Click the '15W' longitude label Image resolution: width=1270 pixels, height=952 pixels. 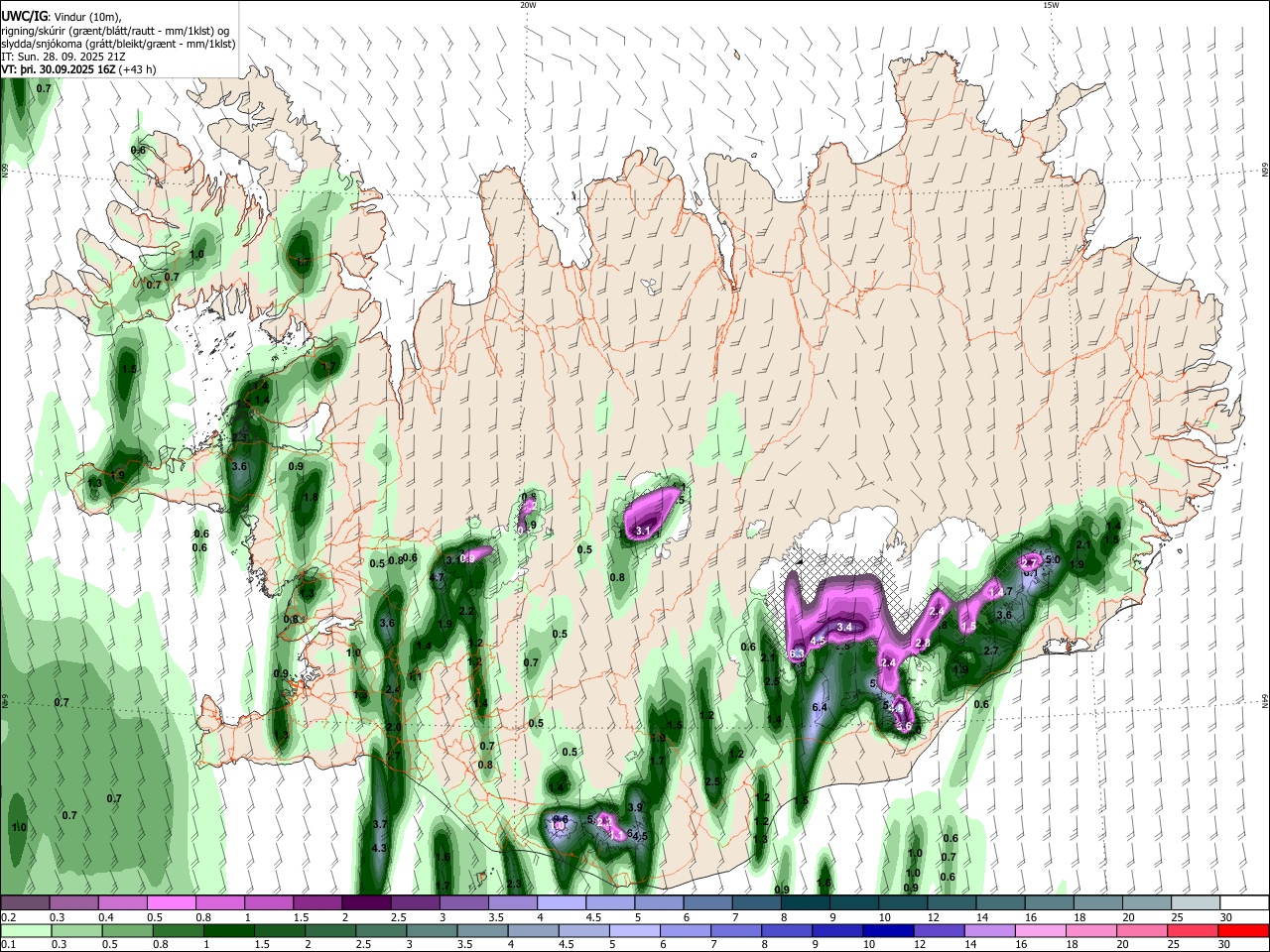point(1051,5)
